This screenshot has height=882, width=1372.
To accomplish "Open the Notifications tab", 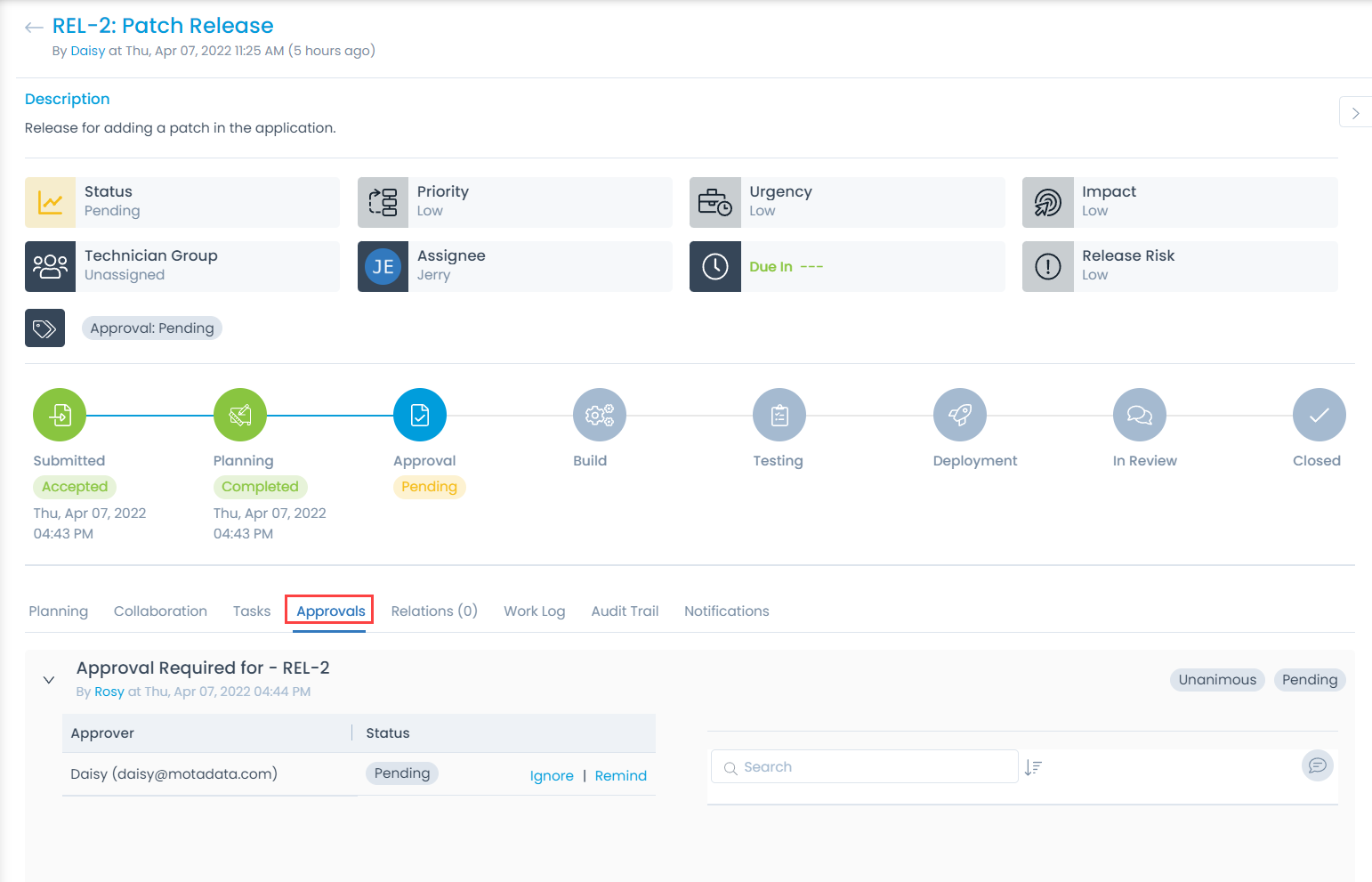I will pos(727,611).
